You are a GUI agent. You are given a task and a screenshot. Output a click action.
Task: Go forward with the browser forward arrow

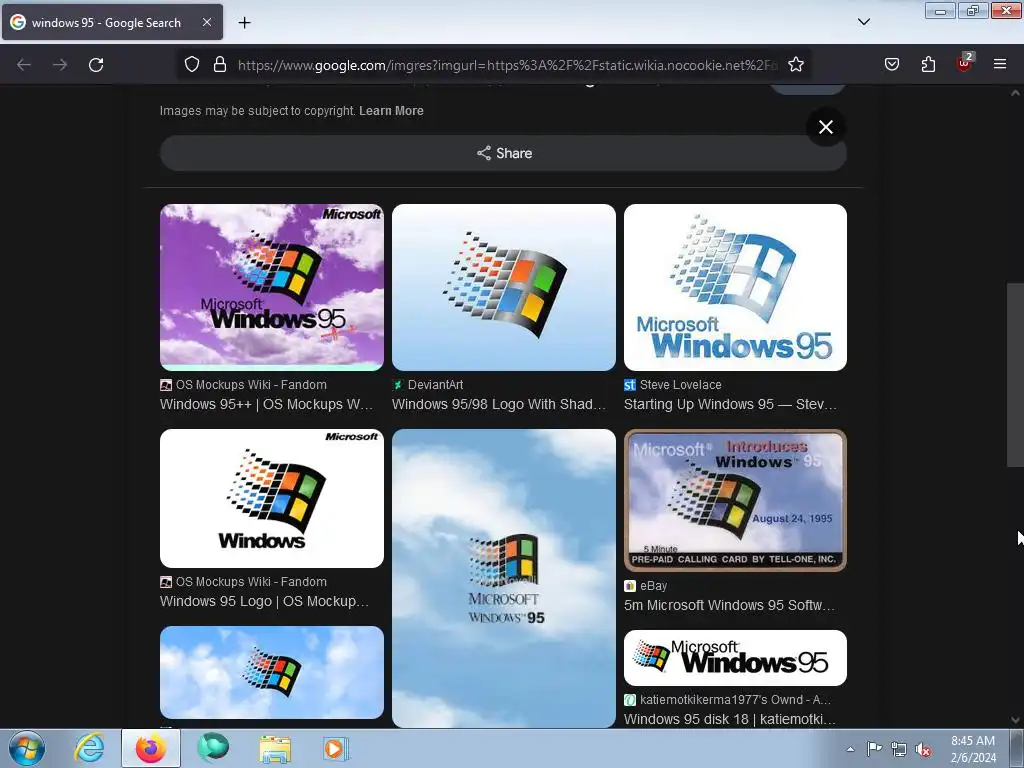[x=60, y=65]
